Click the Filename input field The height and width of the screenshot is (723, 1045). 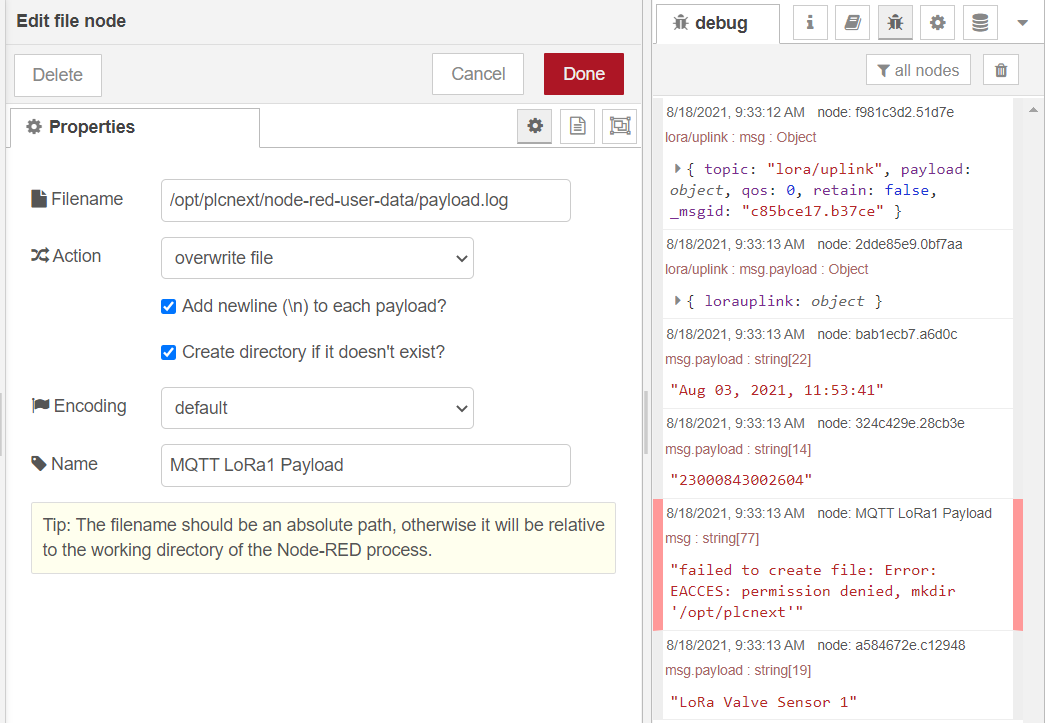[x=365, y=200]
